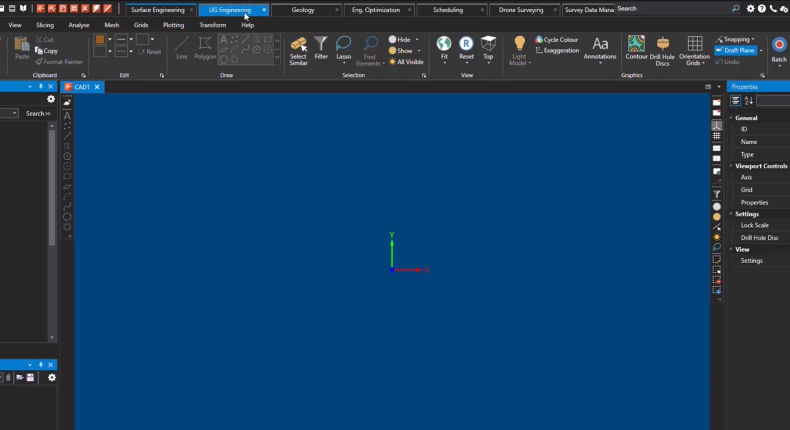Click the Copy button
This screenshot has width=790, height=430.
pyautogui.click(x=46, y=51)
